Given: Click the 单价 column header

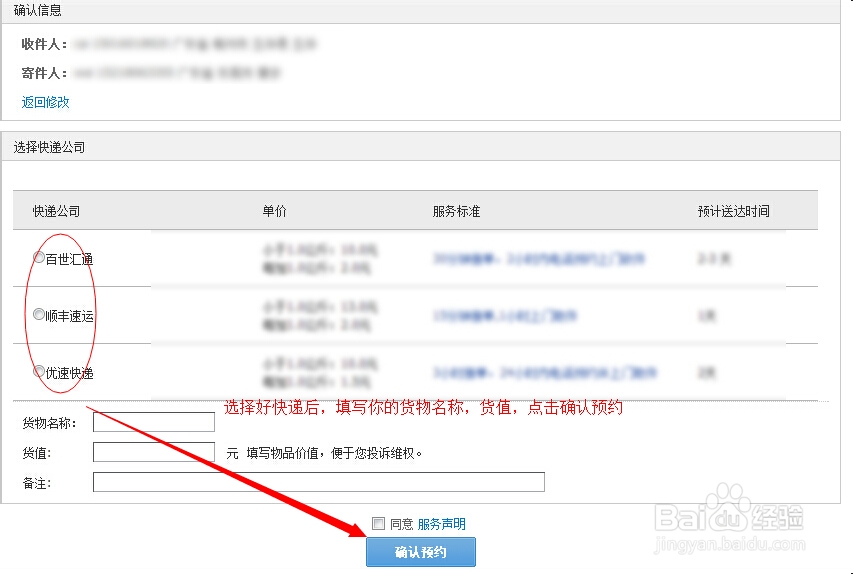Looking at the screenshot, I should (x=274, y=211).
